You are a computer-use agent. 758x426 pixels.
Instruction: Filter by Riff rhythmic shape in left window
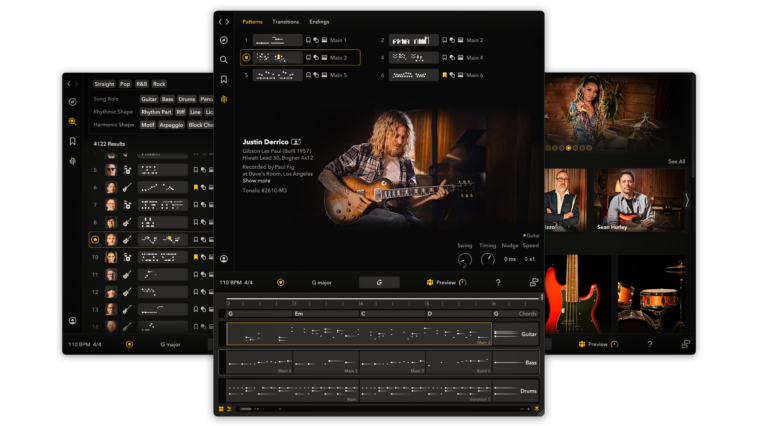pyautogui.click(x=180, y=112)
